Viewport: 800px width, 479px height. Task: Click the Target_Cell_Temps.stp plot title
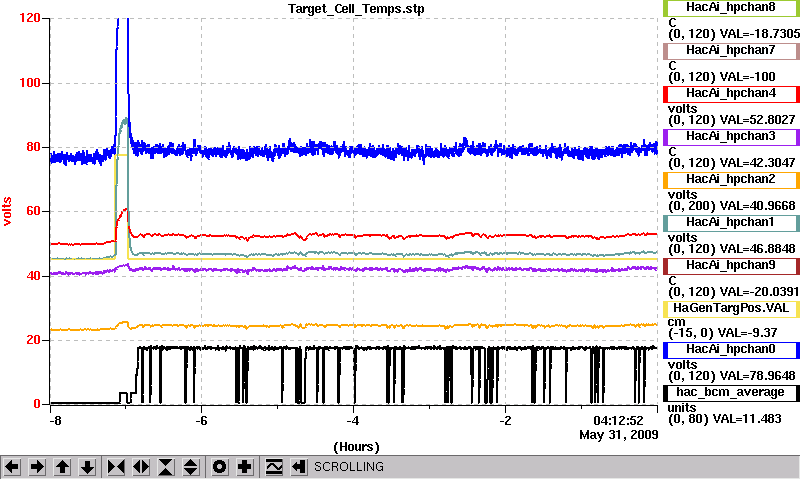coord(356,9)
